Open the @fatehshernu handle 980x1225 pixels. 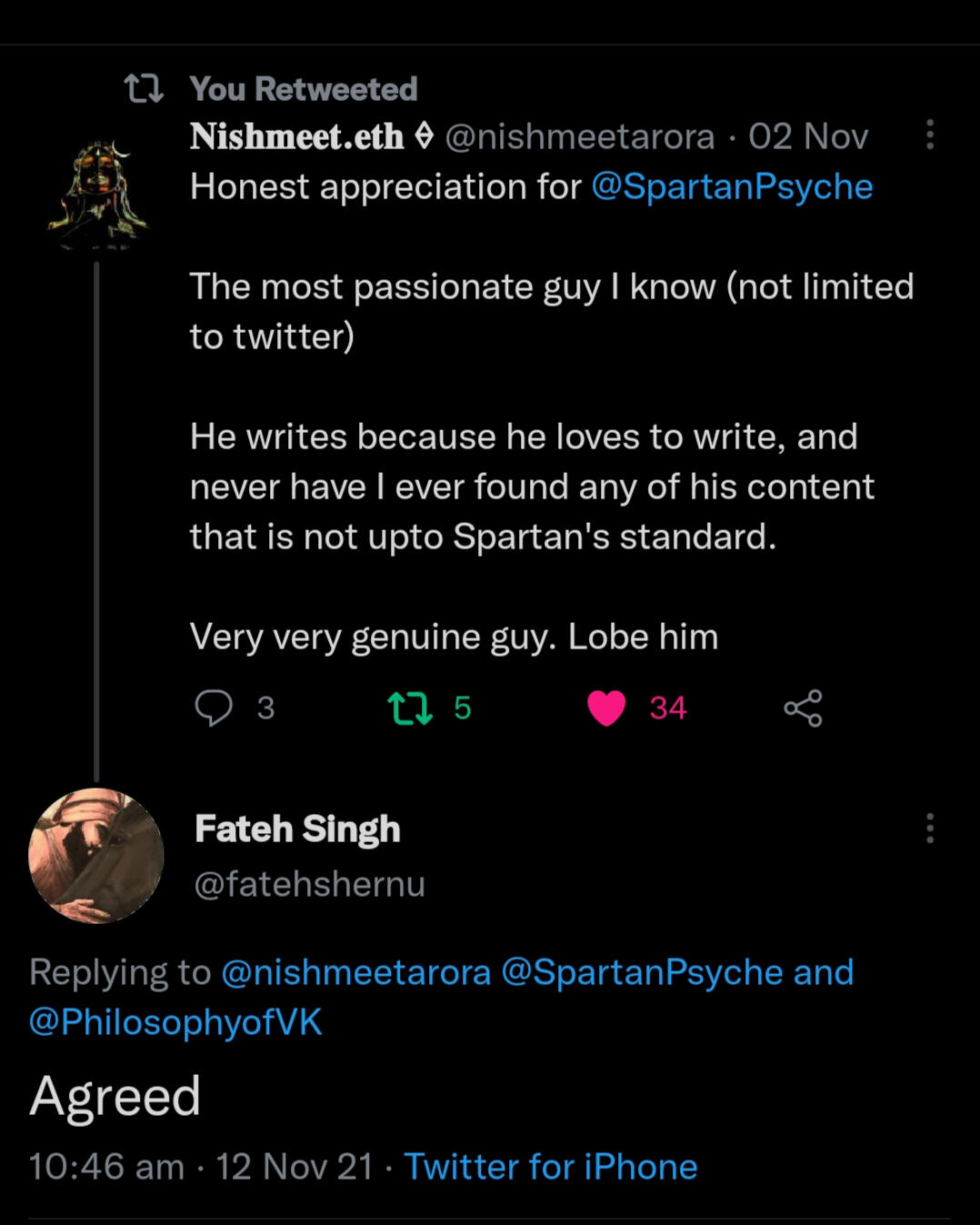pyautogui.click(x=309, y=884)
